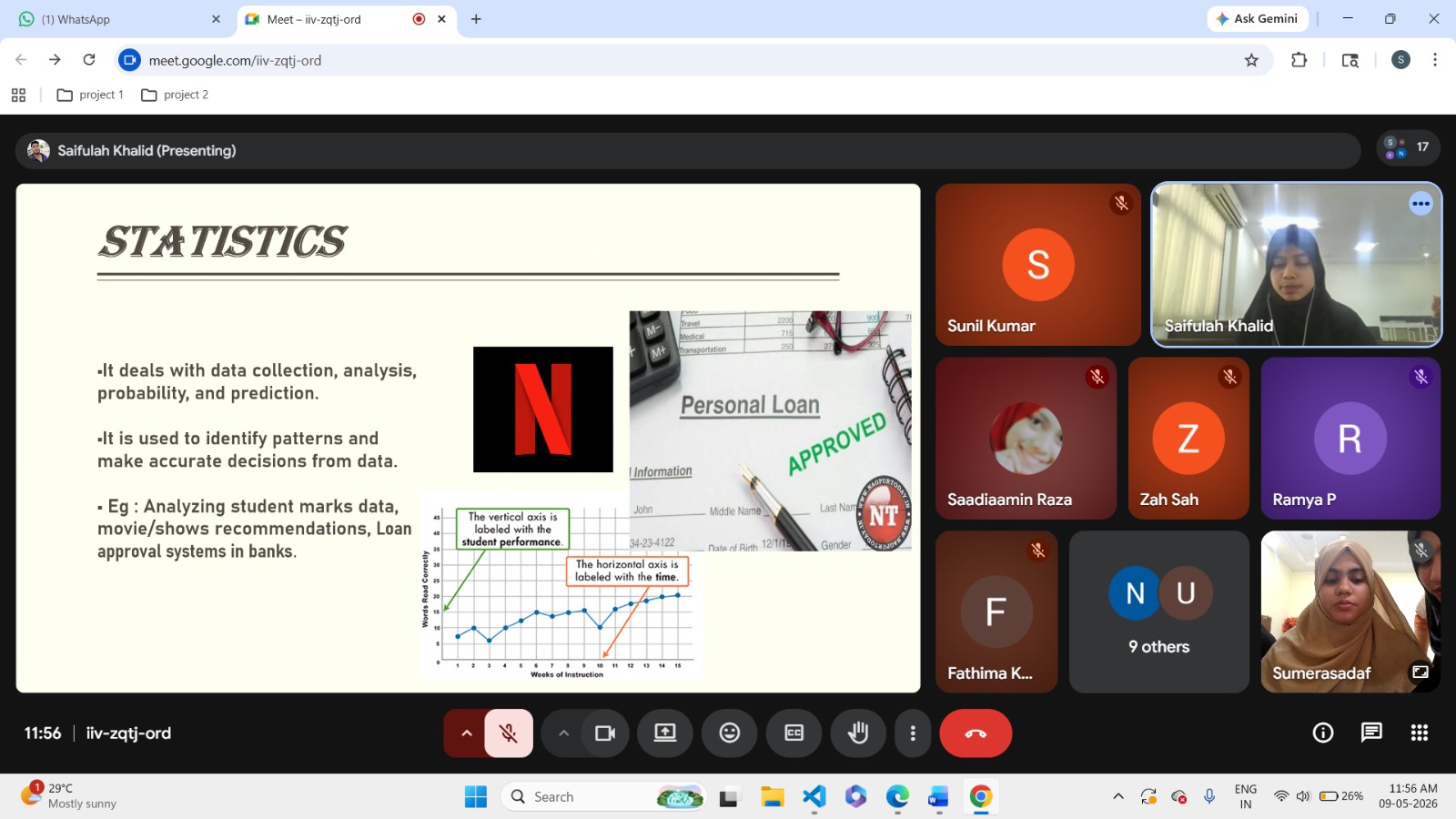Close the WhatsApp tab
This screenshot has height=819, width=1456.
coord(216,19)
